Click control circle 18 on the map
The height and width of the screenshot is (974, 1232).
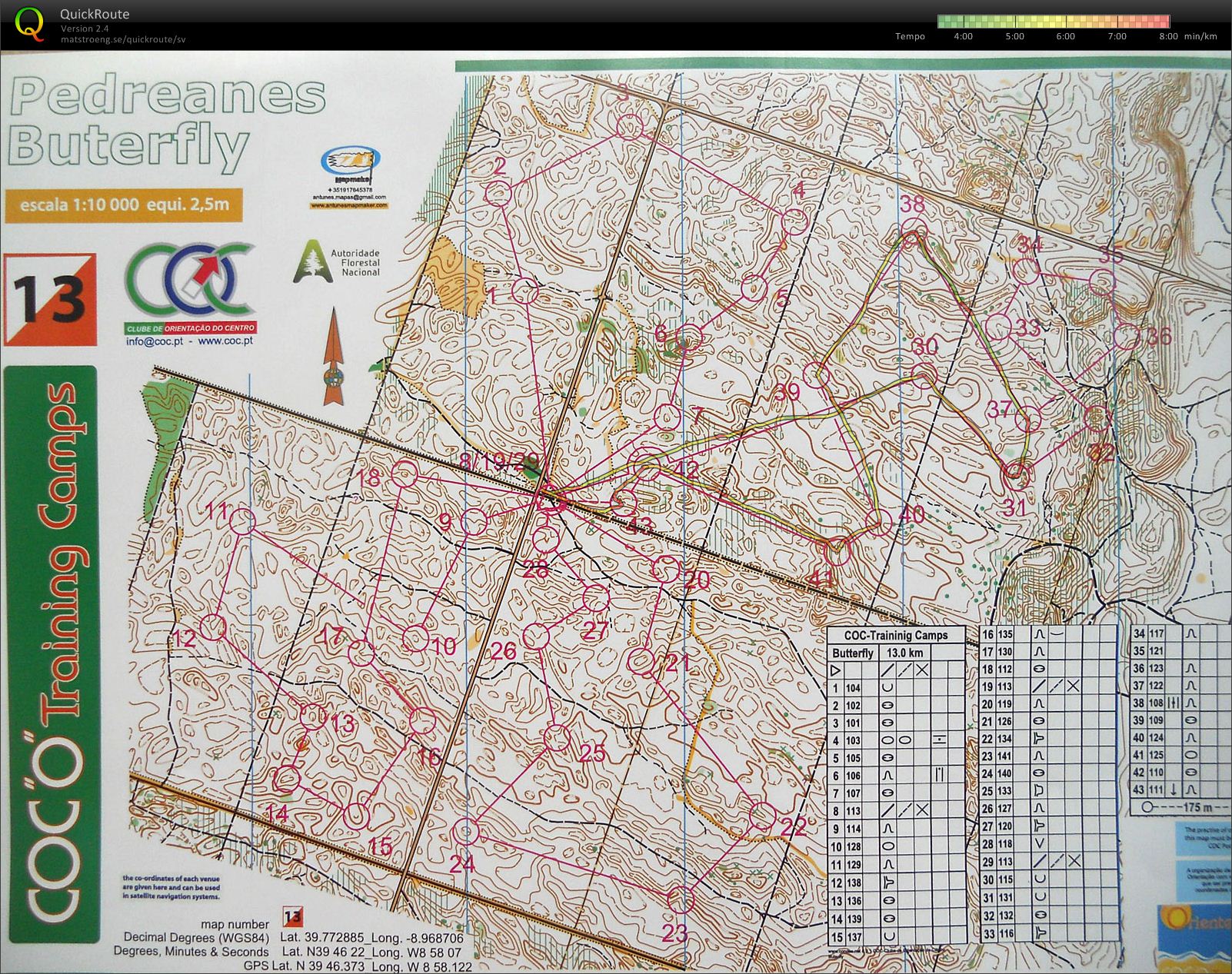[x=405, y=474]
